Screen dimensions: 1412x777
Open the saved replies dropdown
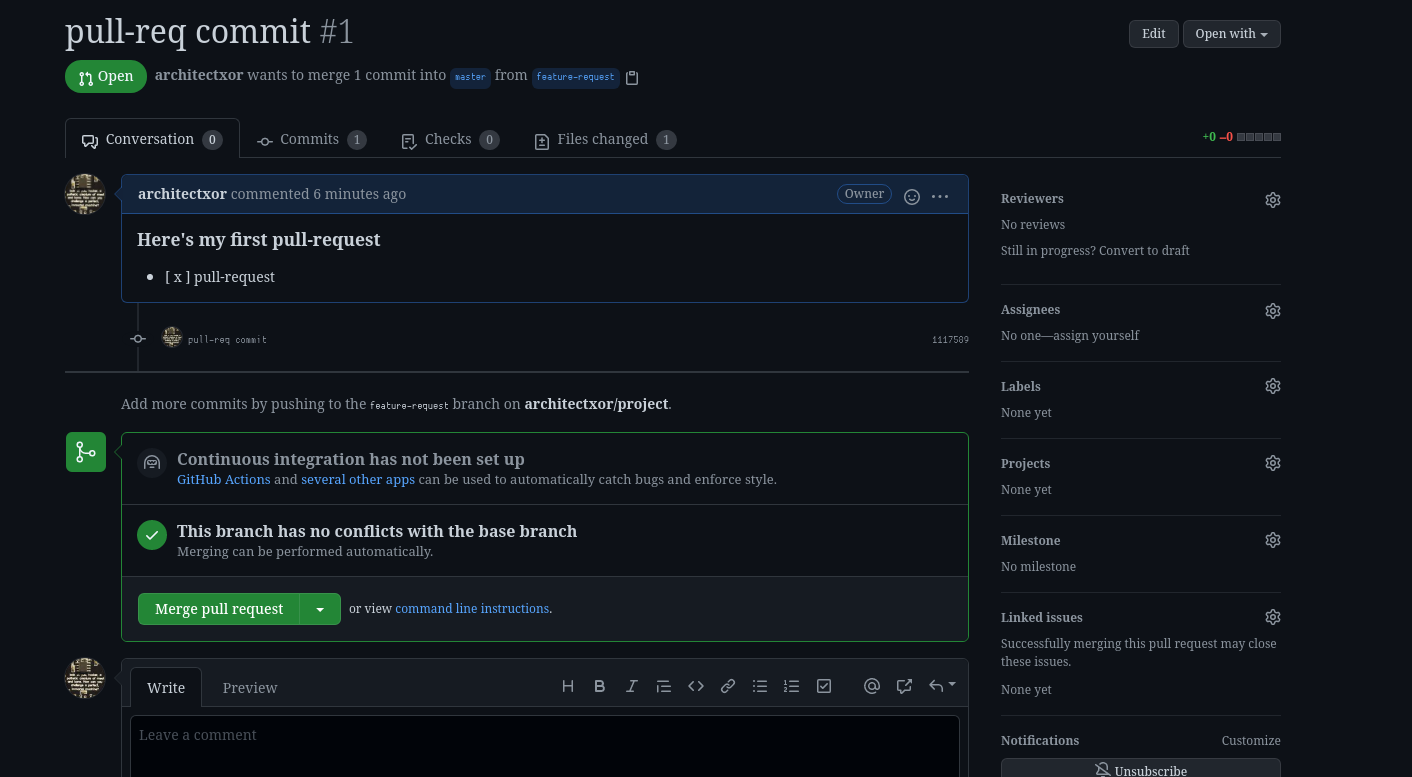tap(942, 686)
